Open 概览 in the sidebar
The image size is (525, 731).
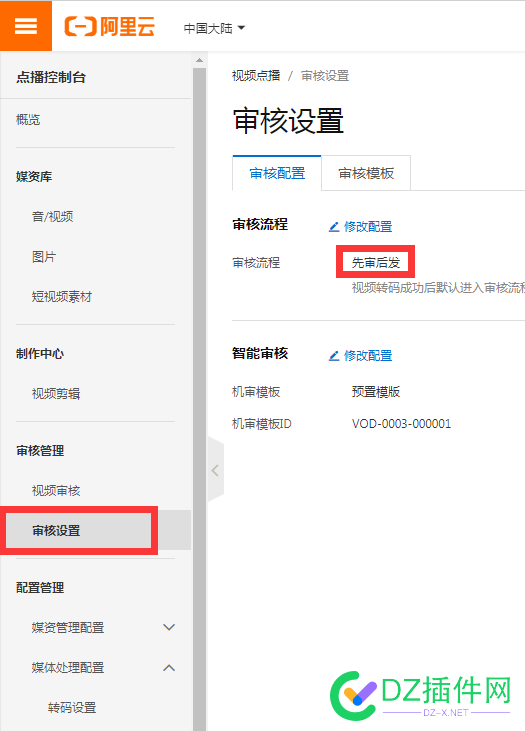click(28, 120)
